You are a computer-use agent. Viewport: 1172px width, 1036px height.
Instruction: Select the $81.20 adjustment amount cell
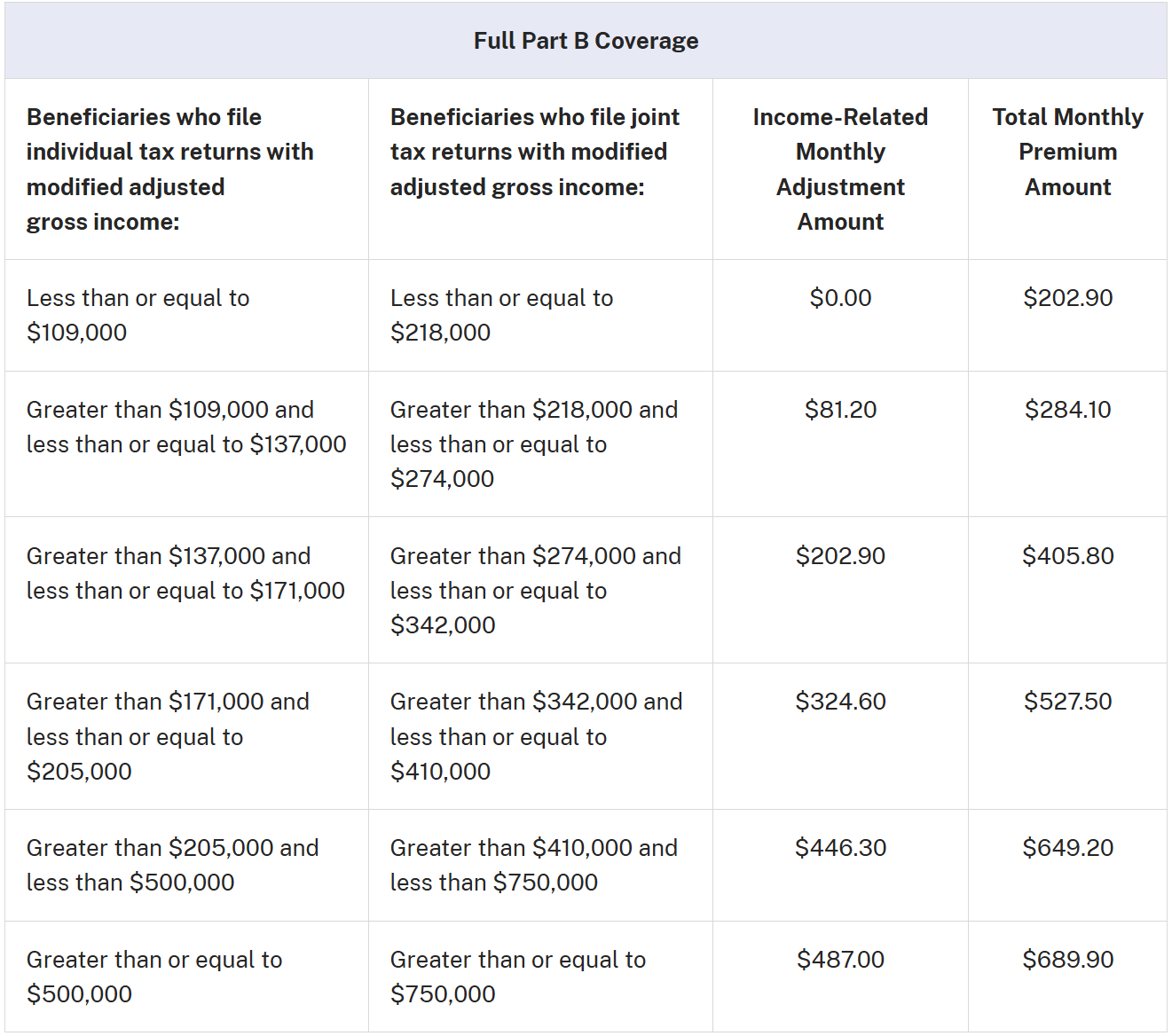click(x=840, y=410)
